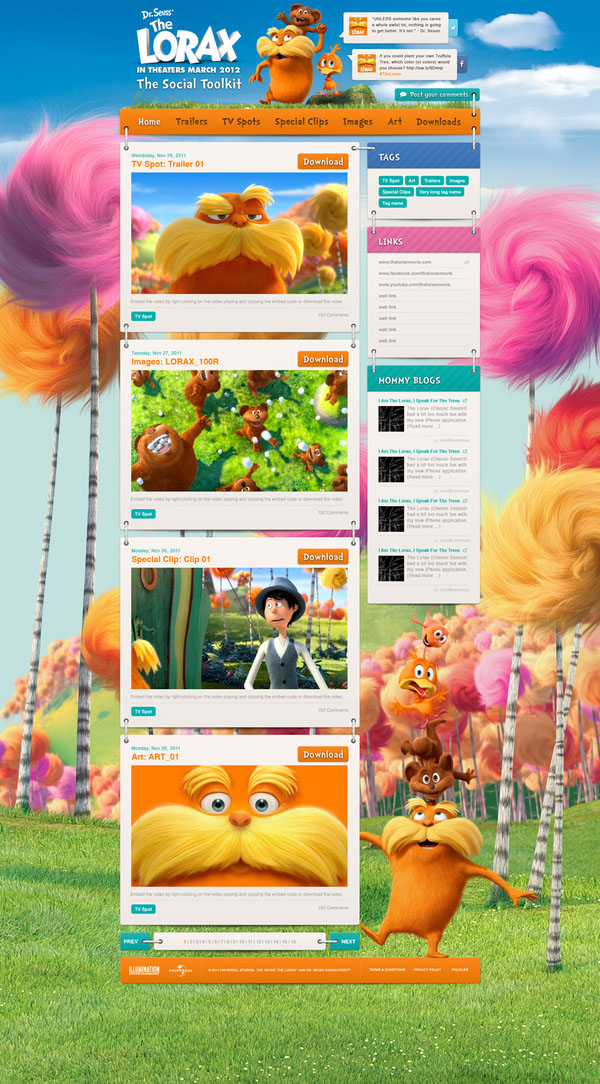Open the Images navigation tab
The width and height of the screenshot is (600, 1084).
click(x=357, y=122)
